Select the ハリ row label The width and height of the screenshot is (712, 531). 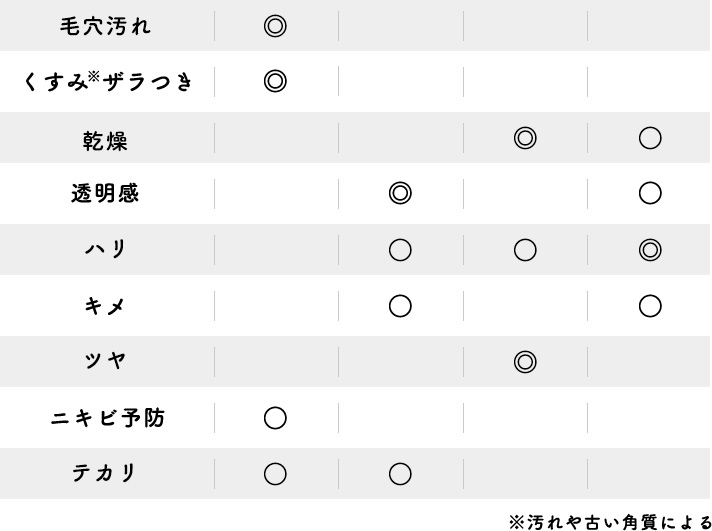(x=105, y=249)
